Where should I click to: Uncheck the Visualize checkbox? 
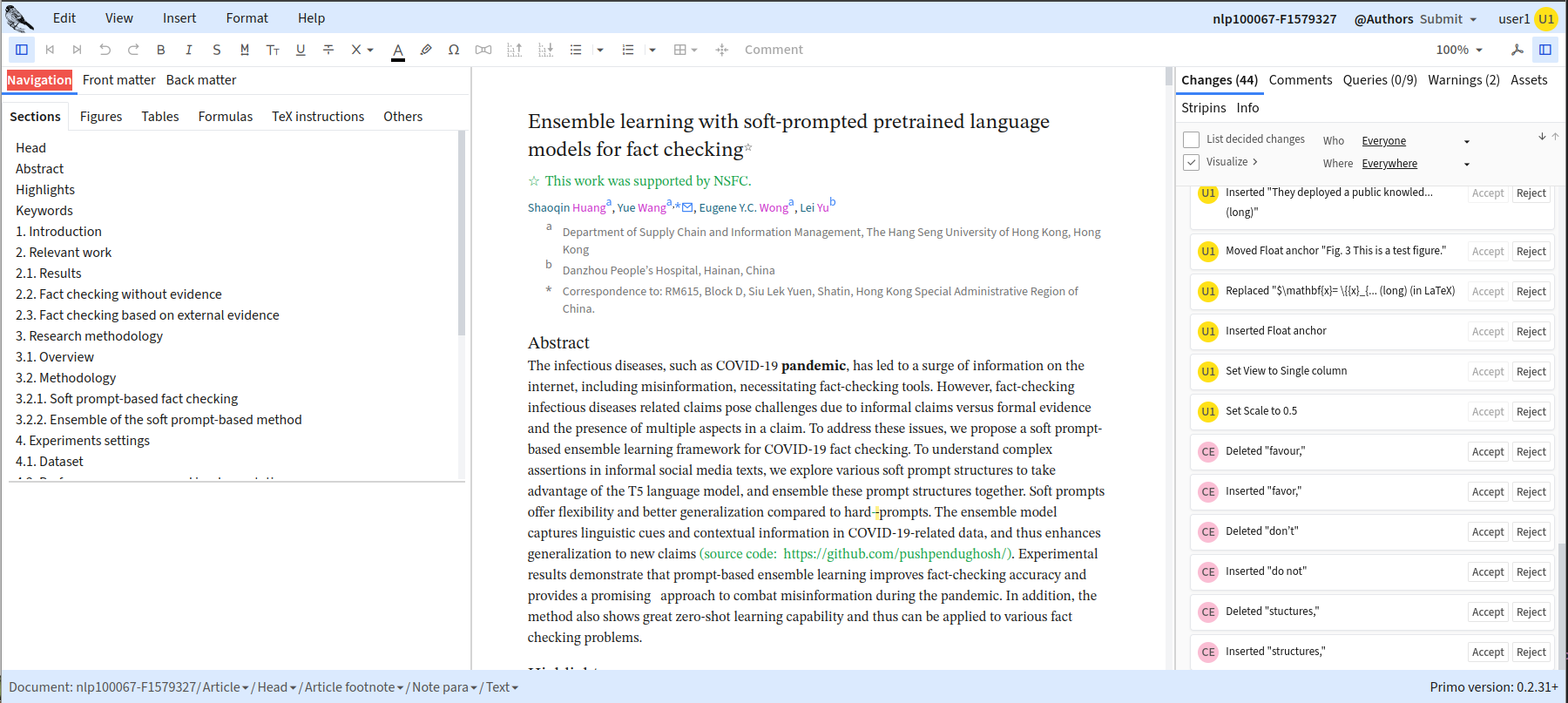tap(1192, 162)
